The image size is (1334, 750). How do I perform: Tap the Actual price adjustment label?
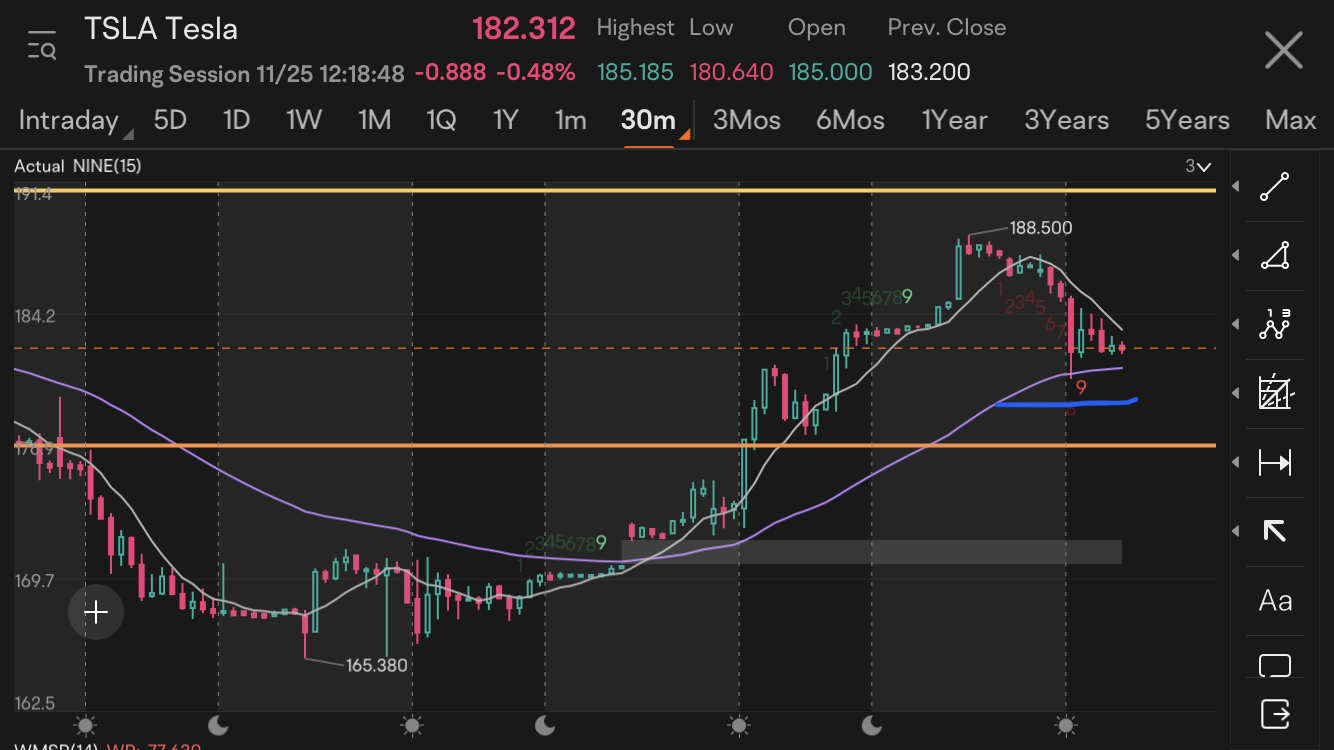pos(39,166)
